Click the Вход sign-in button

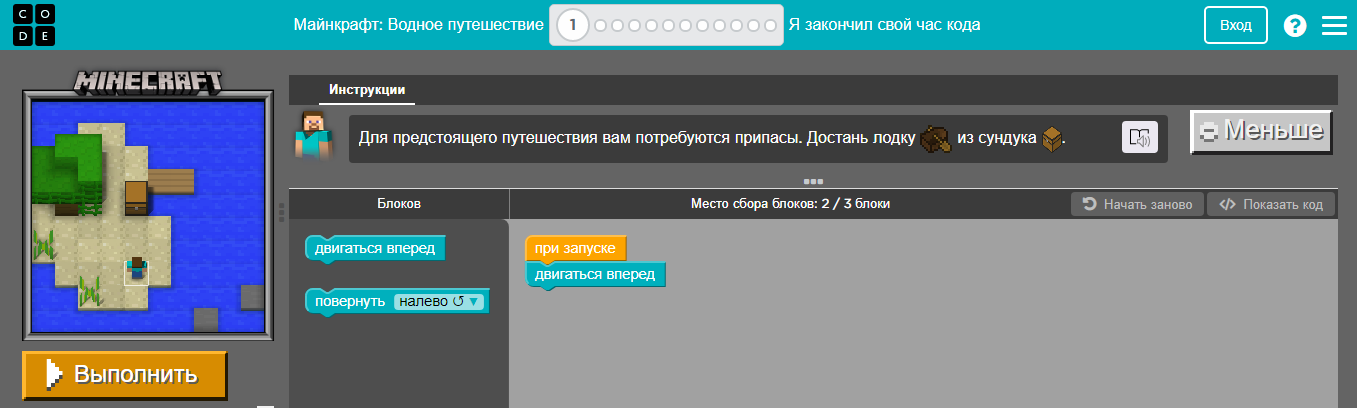[1236, 26]
